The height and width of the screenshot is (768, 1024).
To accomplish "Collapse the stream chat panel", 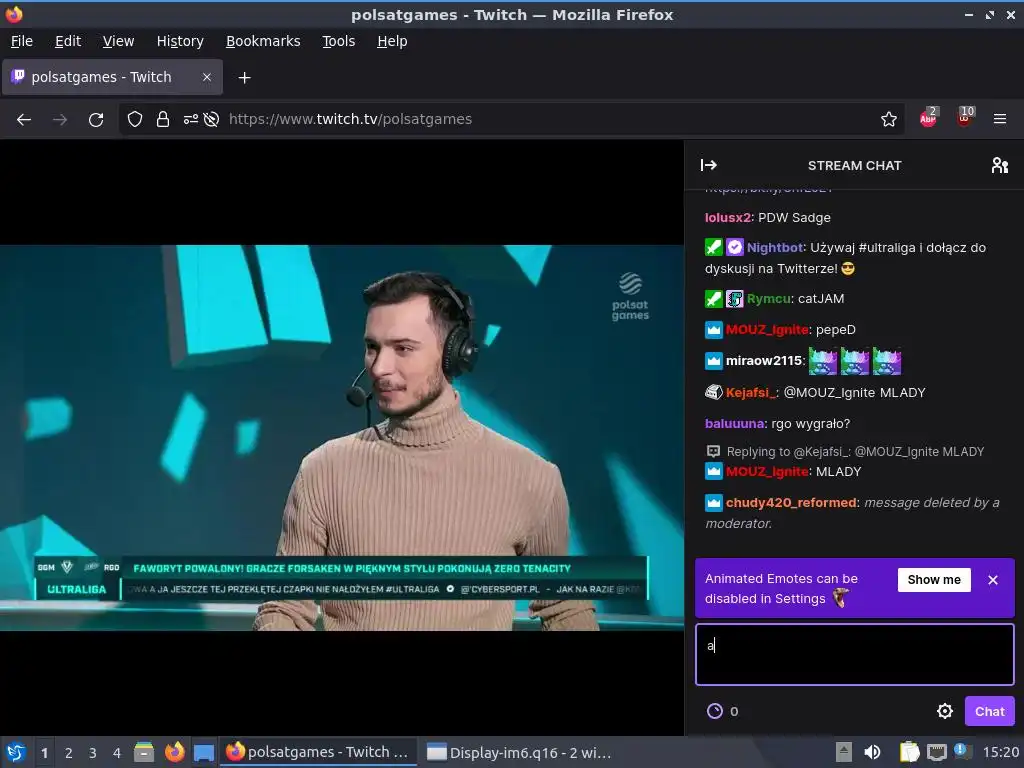I will click(x=709, y=165).
